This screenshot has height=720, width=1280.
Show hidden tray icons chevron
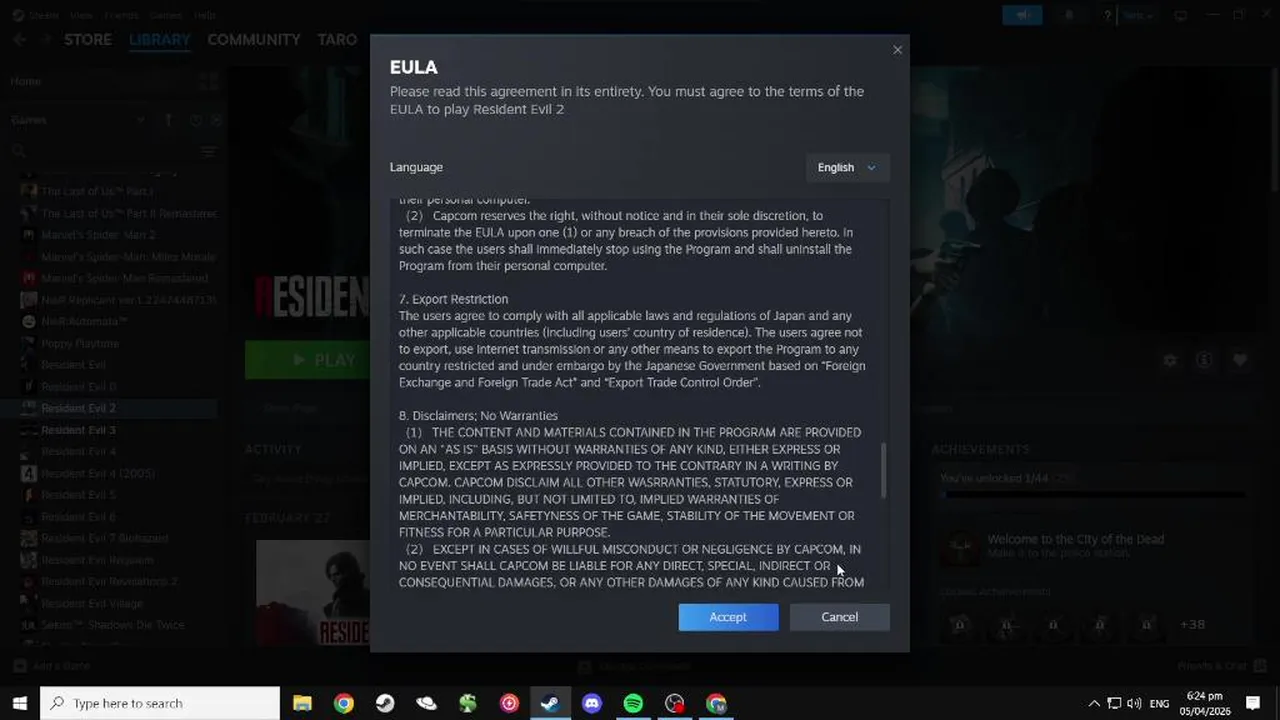pyautogui.click(x=1094, y=703)
